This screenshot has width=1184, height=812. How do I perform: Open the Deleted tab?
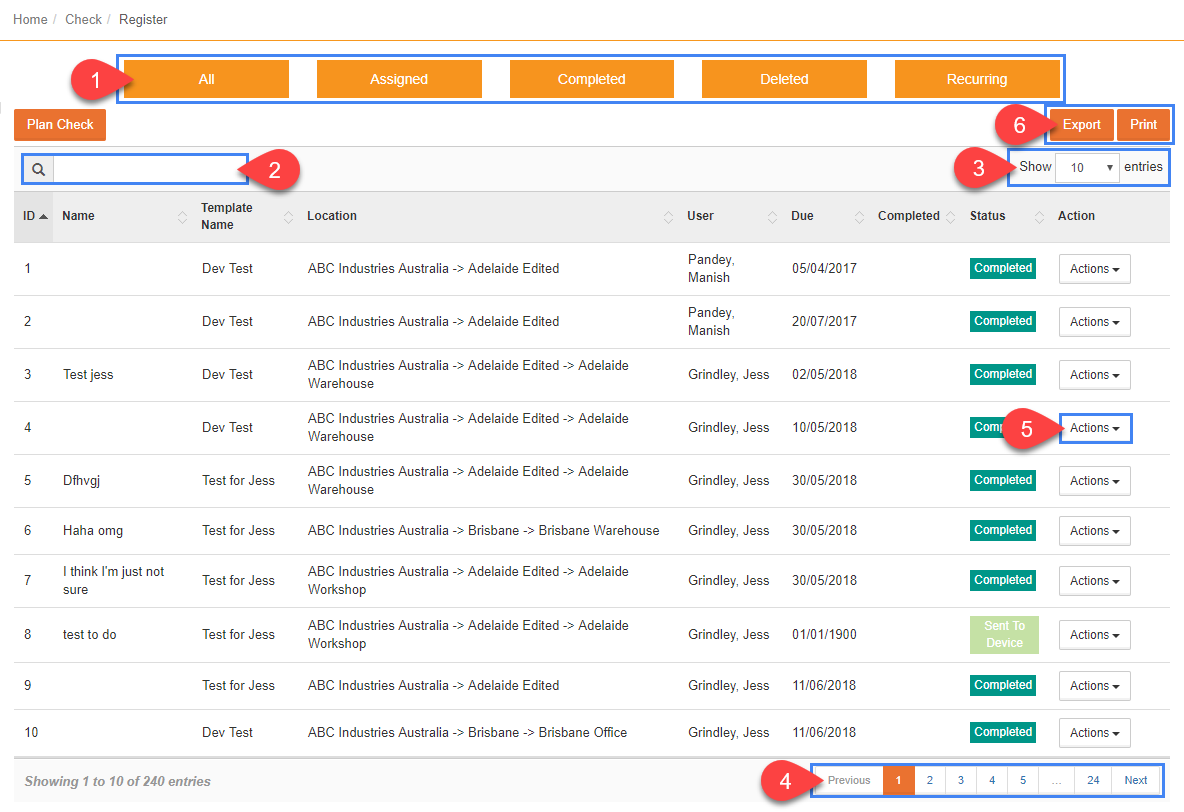click(784, 78)
